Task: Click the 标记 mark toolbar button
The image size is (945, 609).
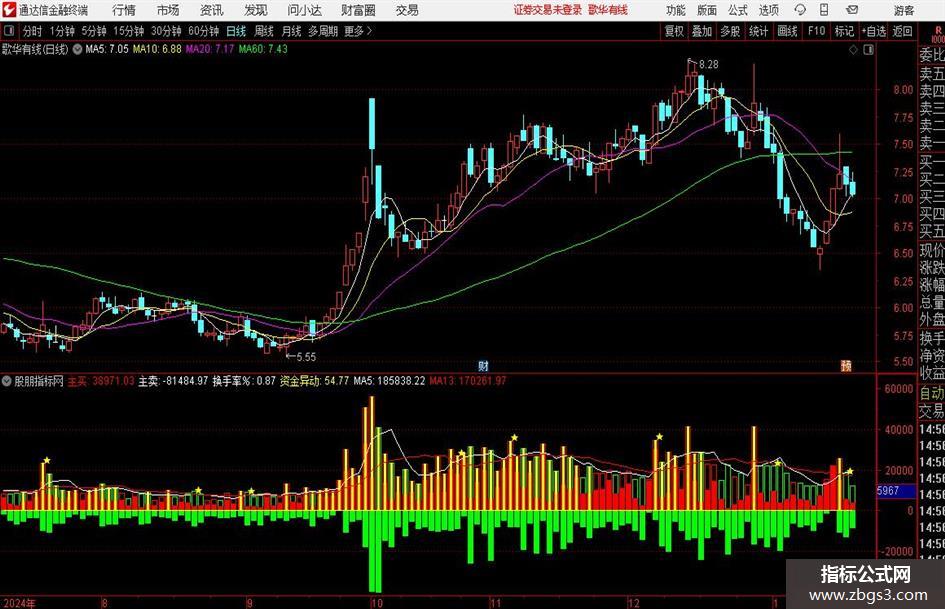Action: (x=844, y=31)
